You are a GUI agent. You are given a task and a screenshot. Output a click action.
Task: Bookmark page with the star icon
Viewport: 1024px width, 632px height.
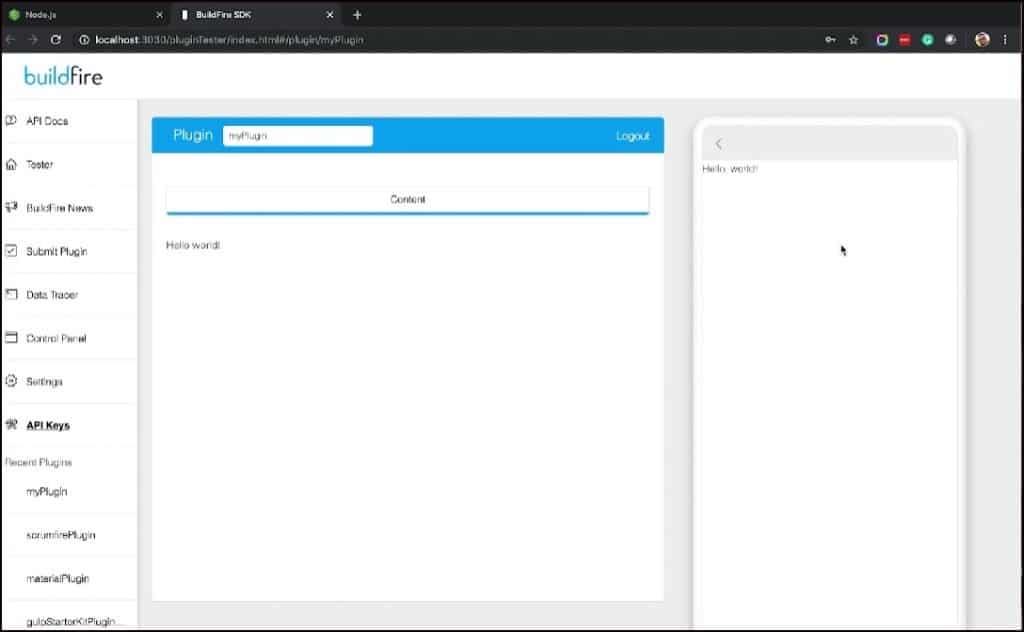click(853, 40)
